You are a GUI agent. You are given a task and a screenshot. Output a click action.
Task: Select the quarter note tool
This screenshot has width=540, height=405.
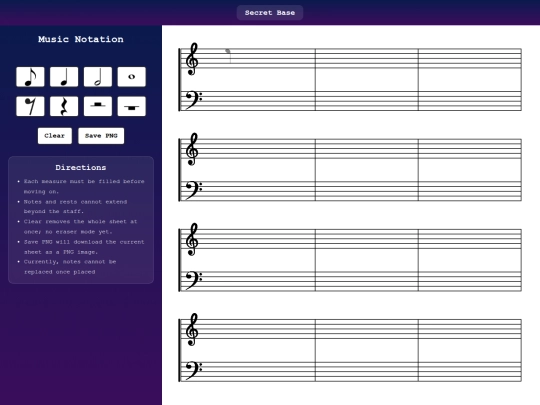64,77
